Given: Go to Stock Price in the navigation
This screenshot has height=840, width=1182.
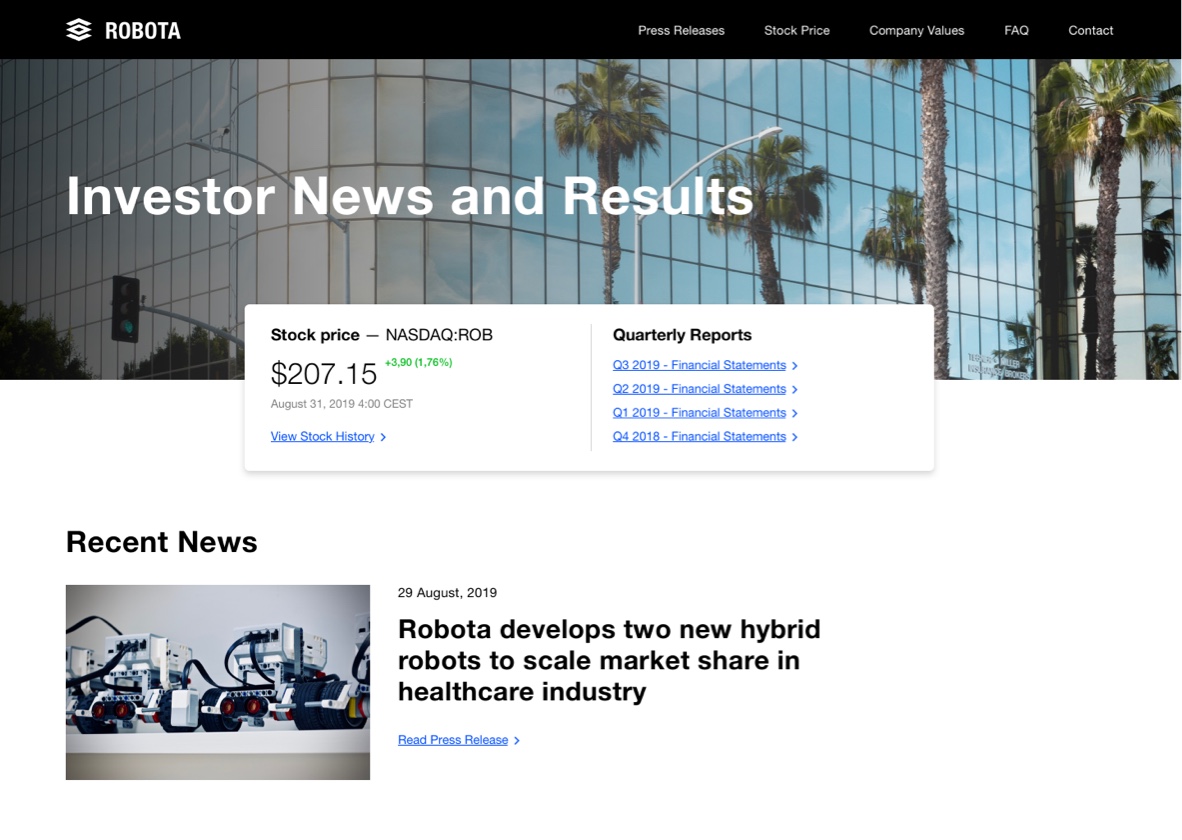Looking at the screenshot, I should [x=796, y=30].
